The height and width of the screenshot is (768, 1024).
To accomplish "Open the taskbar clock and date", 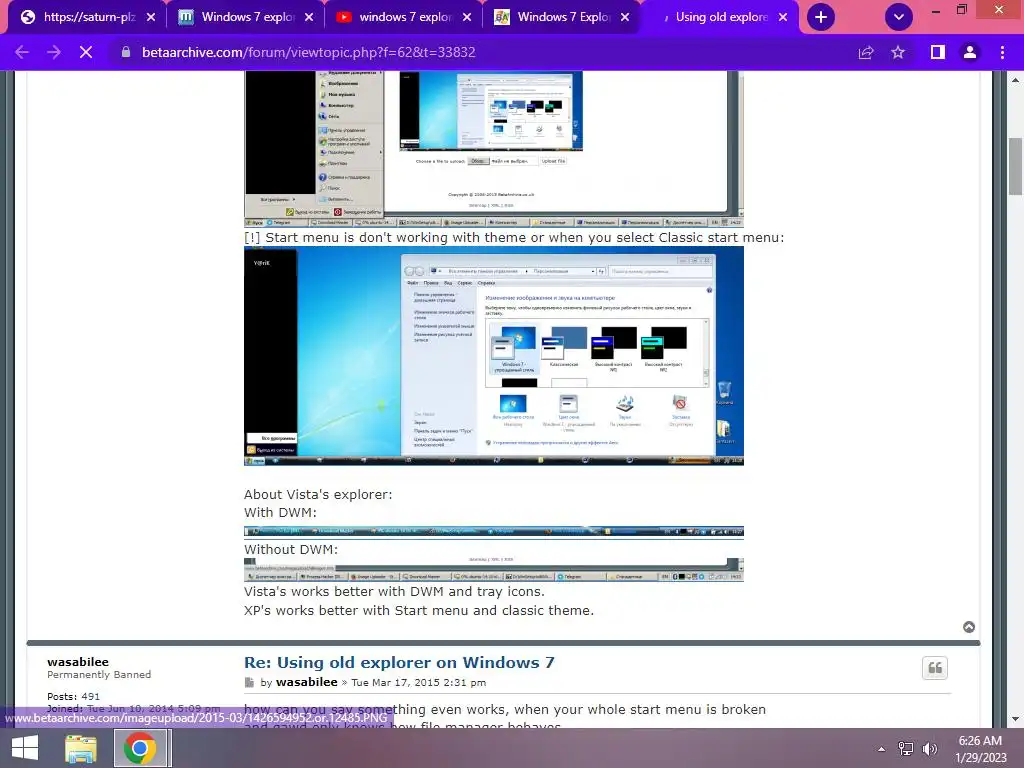I will (x=981, y=748).
